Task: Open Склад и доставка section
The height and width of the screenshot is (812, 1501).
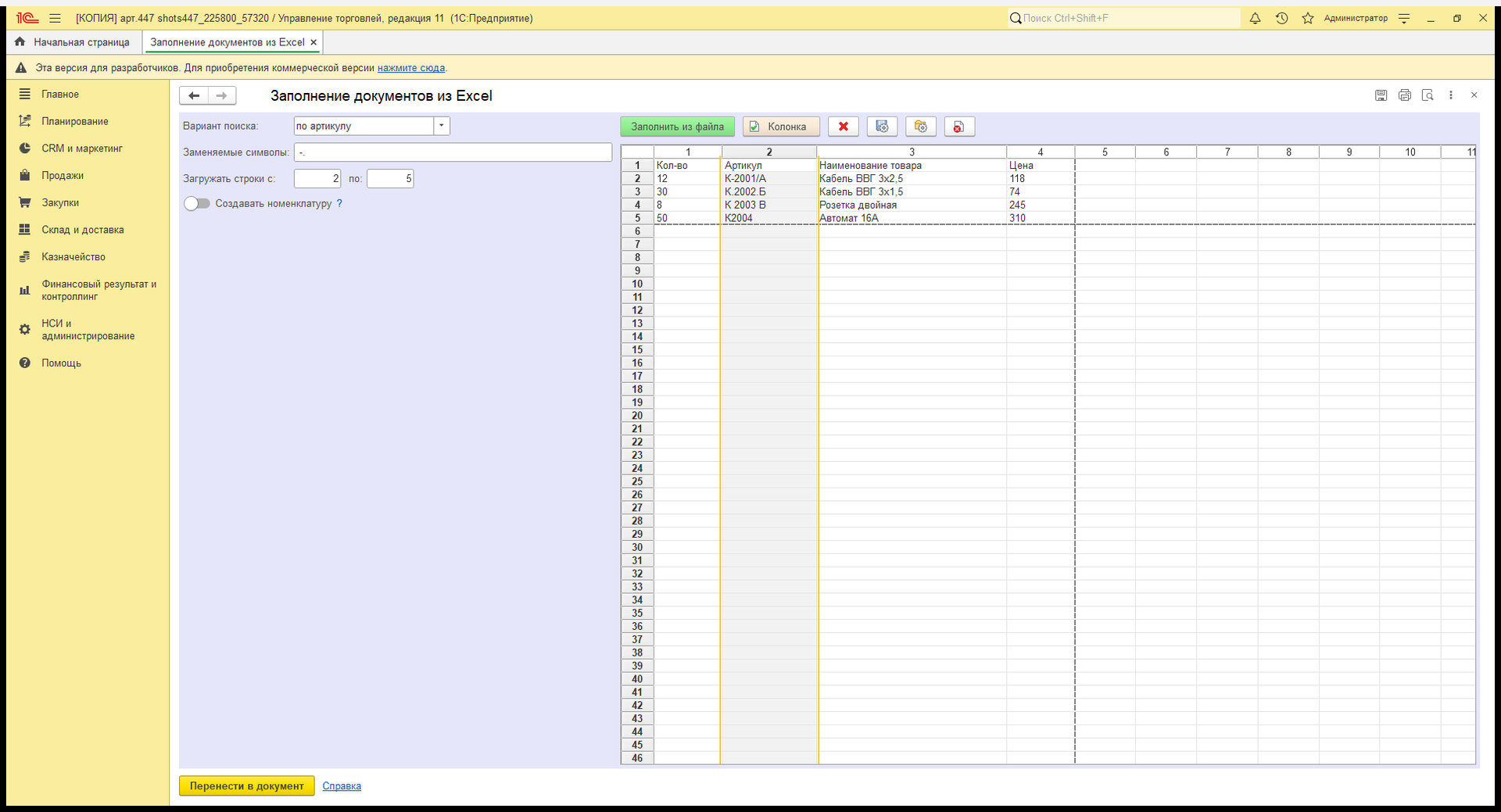Action: [82, 230]
